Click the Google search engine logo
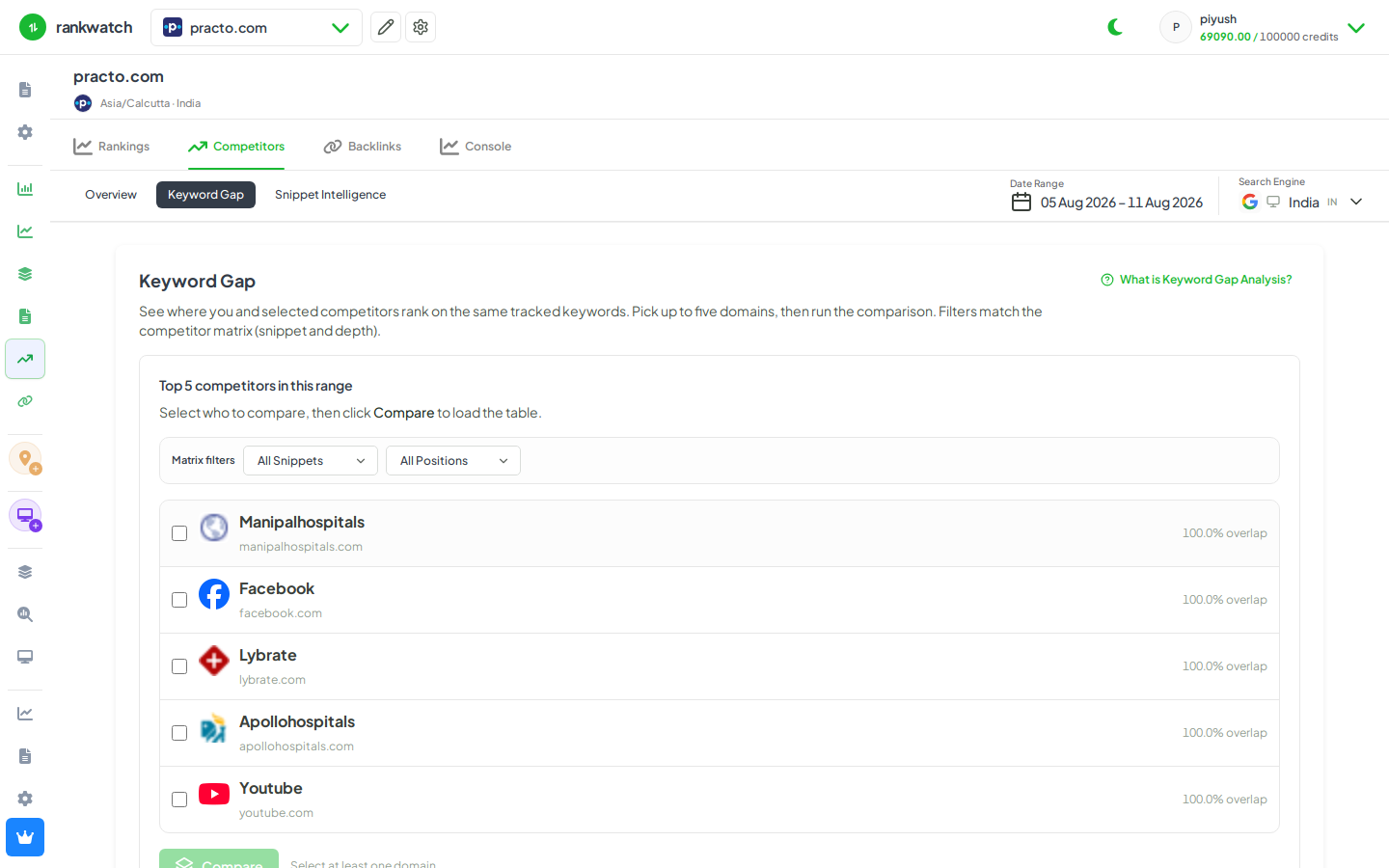The image size is (1389, 868). (x=1250, y=202)
